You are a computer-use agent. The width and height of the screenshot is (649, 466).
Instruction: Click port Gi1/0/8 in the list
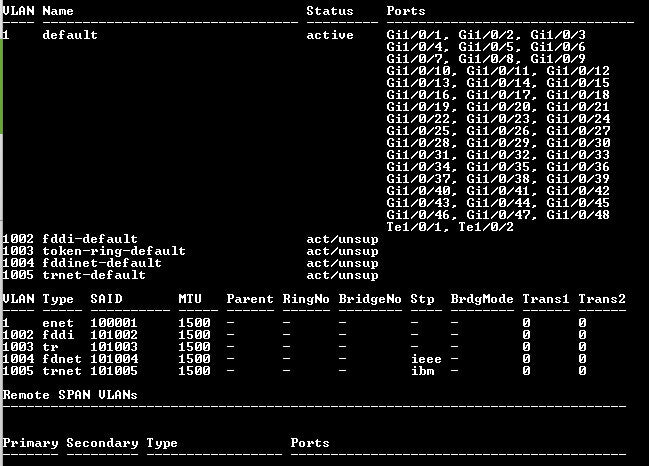(486, 59)
